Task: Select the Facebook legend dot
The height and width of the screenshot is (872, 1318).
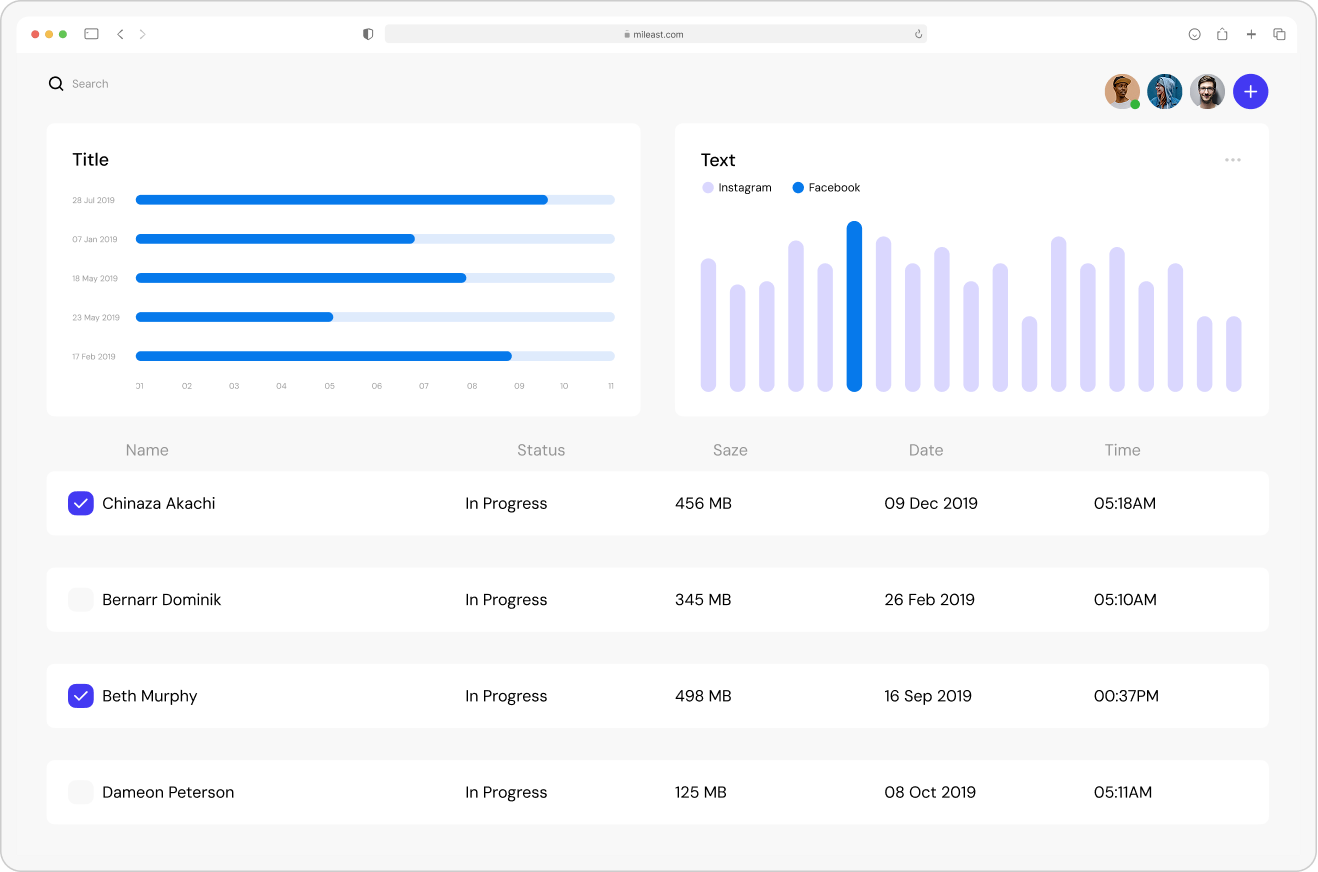Action: tap(797, 187)
